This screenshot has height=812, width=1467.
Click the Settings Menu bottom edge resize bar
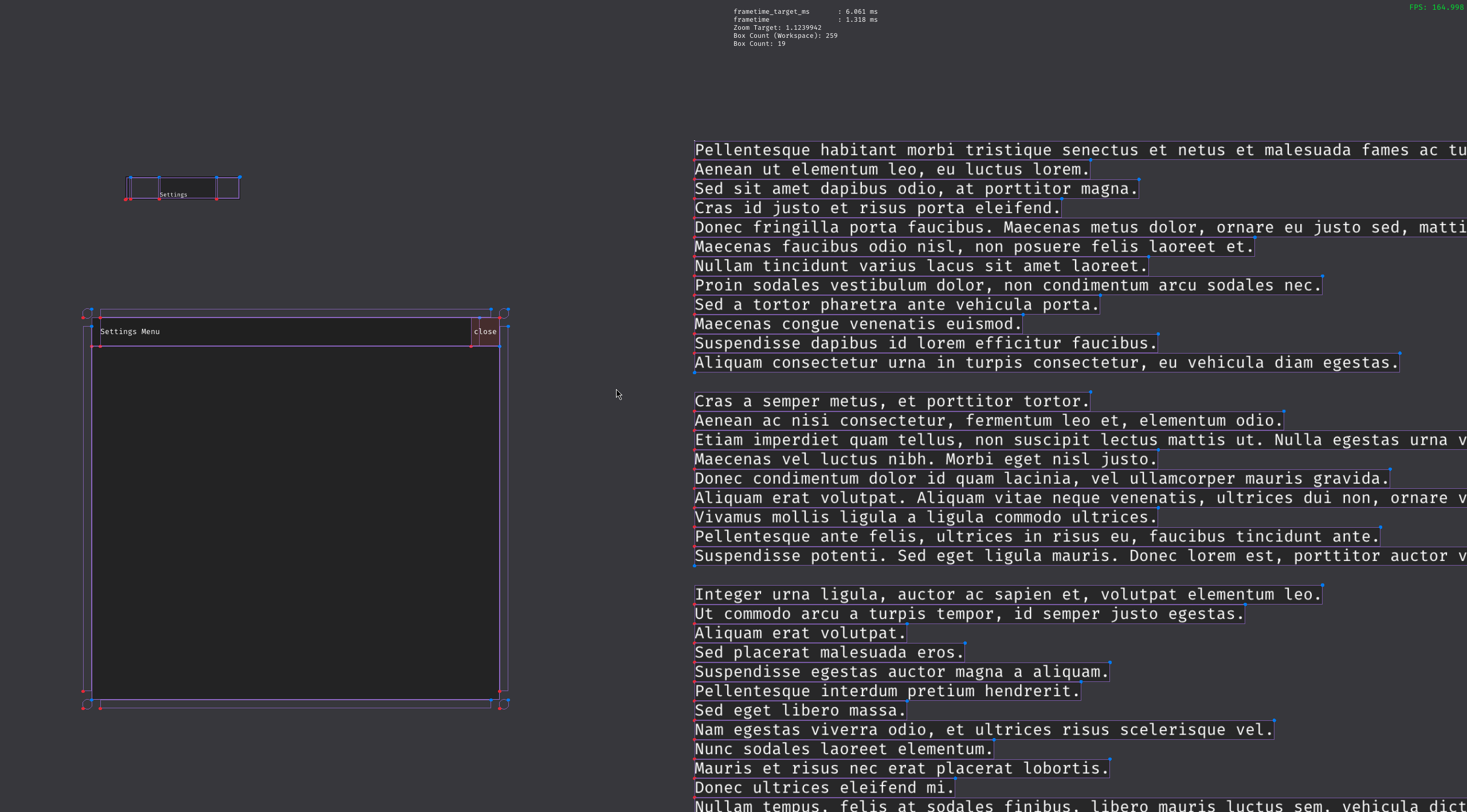[x=295, y=704]
